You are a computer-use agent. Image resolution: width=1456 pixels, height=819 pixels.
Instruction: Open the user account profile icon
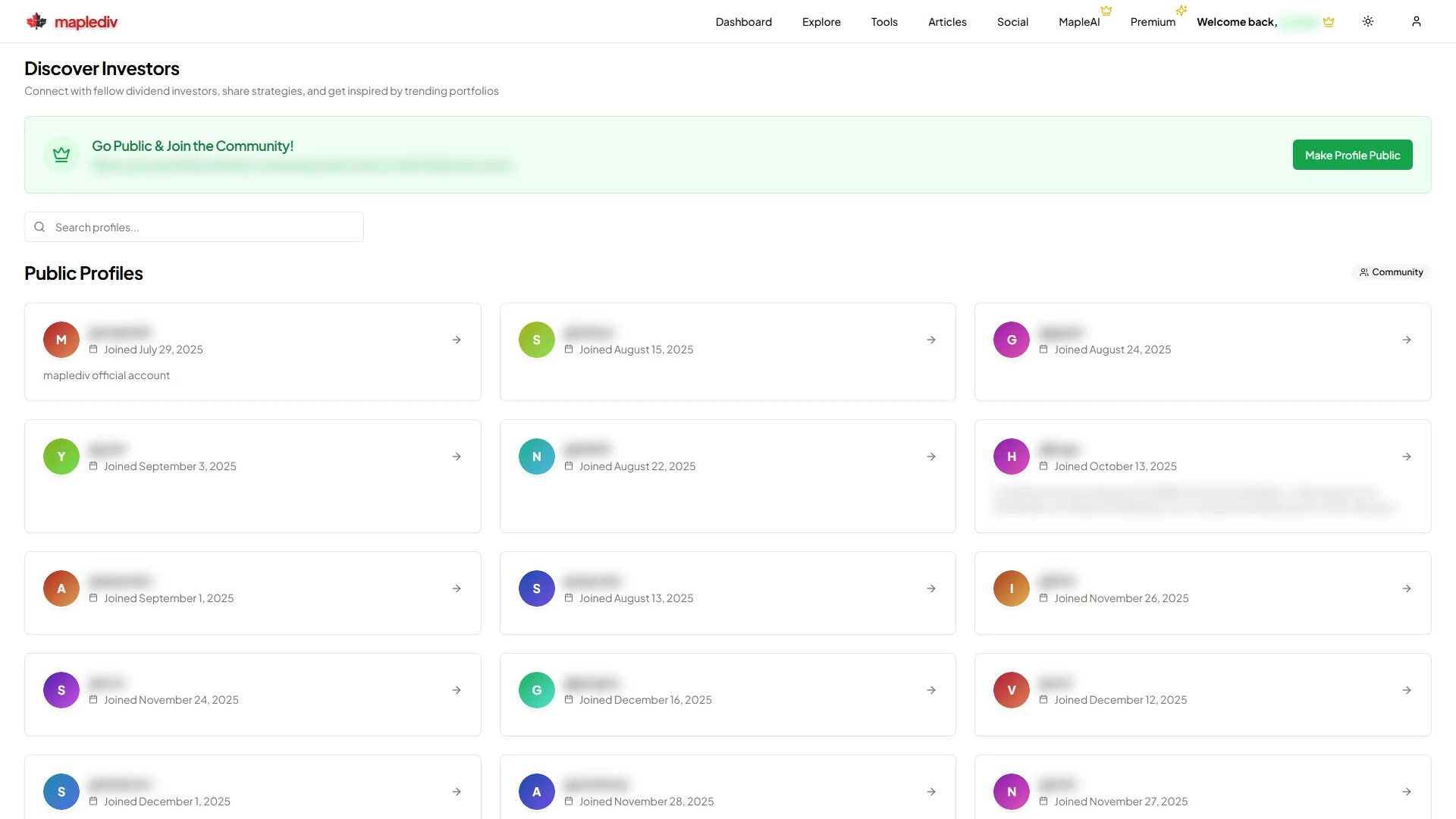tap(1416, 21)
